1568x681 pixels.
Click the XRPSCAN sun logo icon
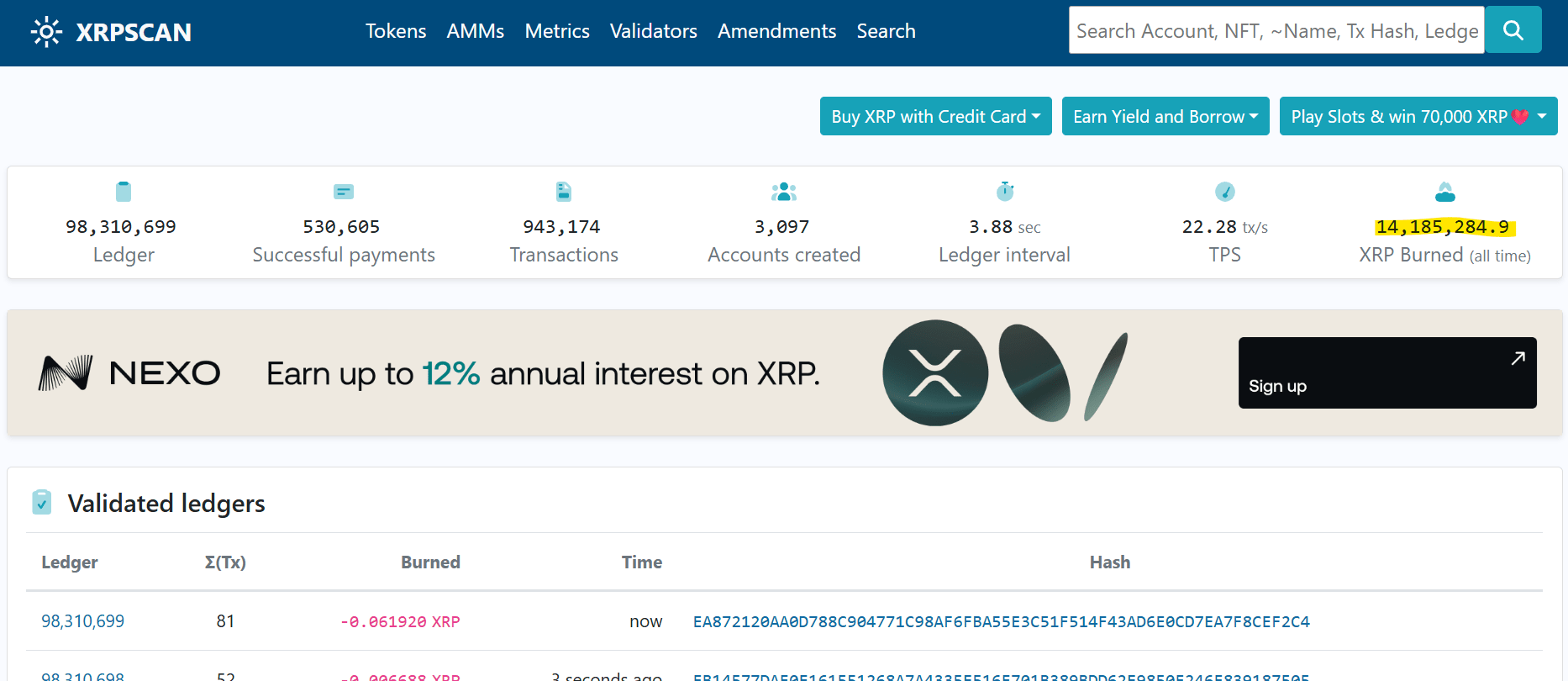click(46, 32)
